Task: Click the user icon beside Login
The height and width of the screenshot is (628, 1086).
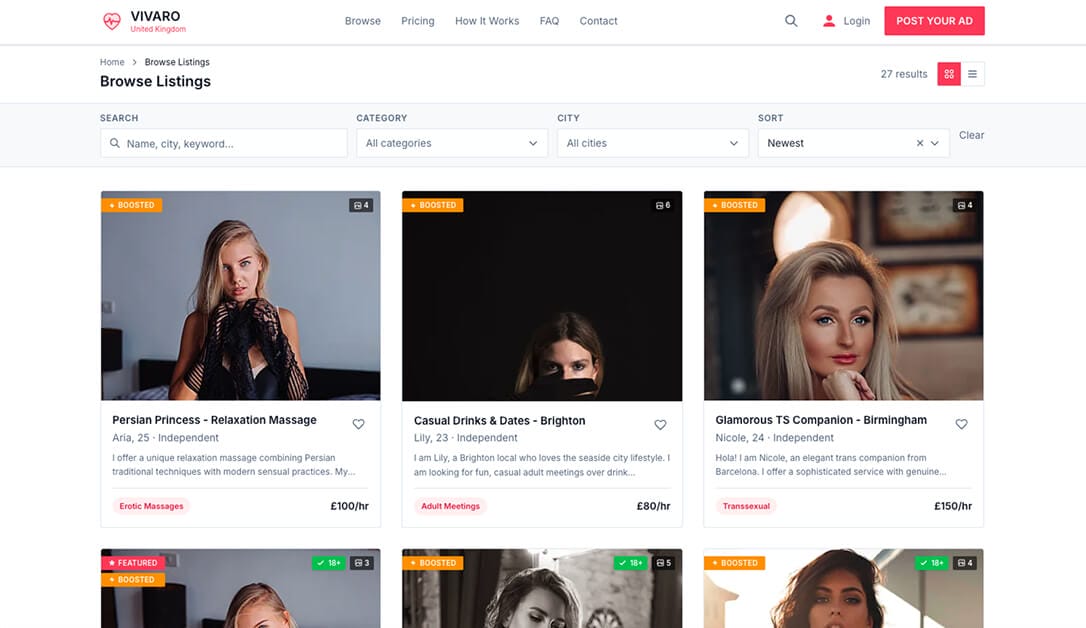Action: (x=828, y=21)
